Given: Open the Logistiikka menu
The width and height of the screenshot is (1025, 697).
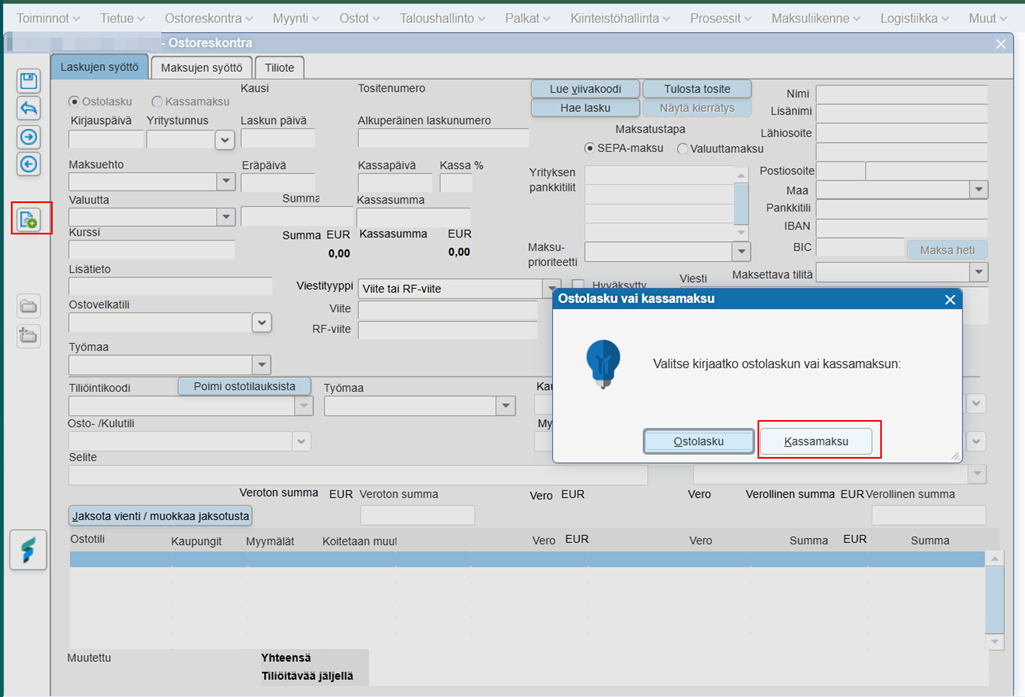Looking at the screenshot, I should [x=914, y=18].
